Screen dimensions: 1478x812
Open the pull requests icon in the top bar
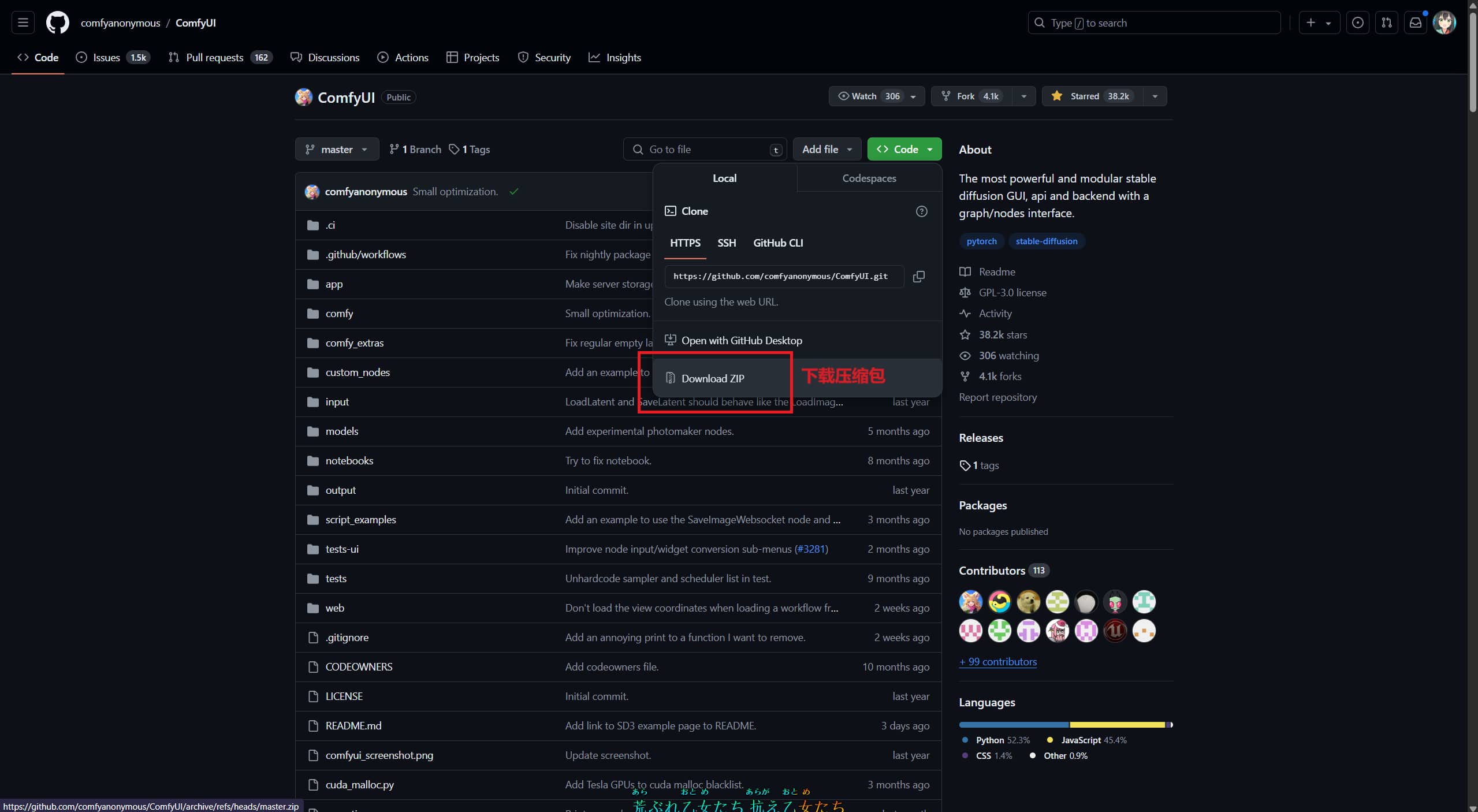point(1386,23)
